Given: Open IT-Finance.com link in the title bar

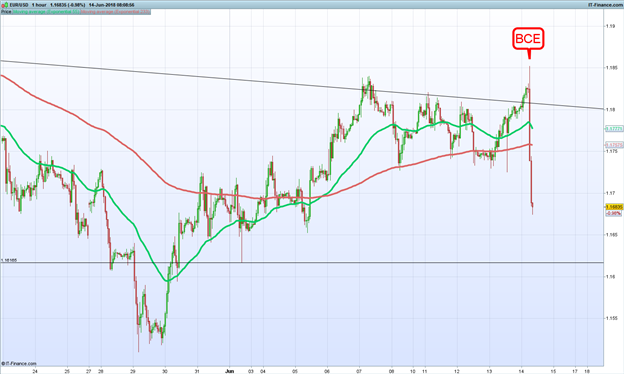Looking at the screenshot, I should click(x=605, y=5).
